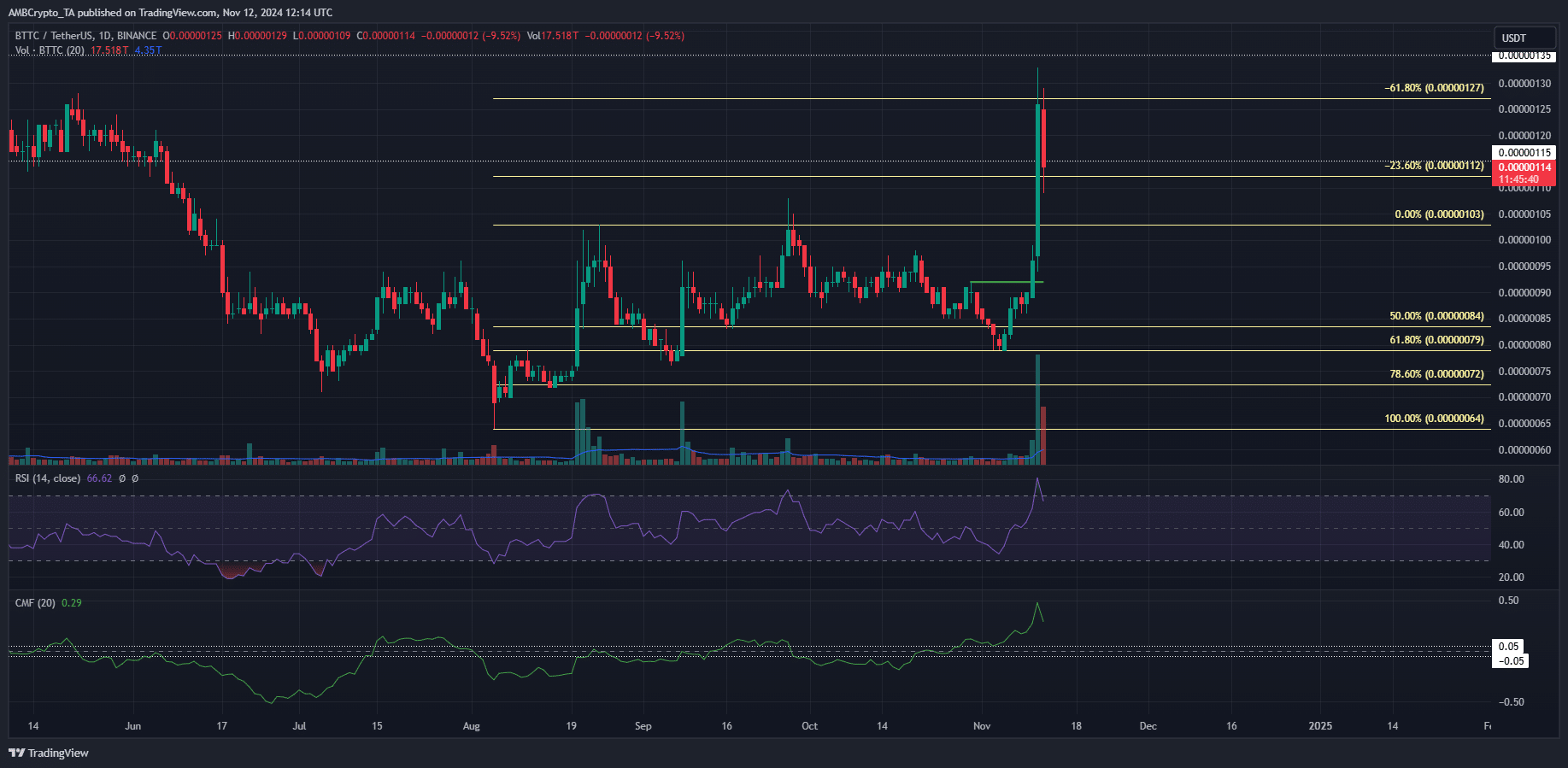Click the CMF 0.05 level label

click(x=1509, y=647)
